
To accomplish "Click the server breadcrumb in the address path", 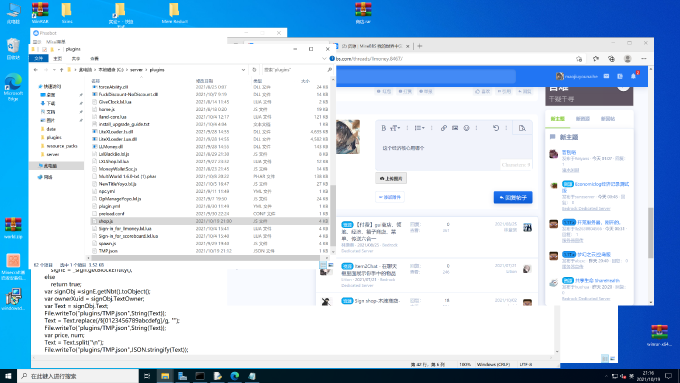I will tap(136, 69).
